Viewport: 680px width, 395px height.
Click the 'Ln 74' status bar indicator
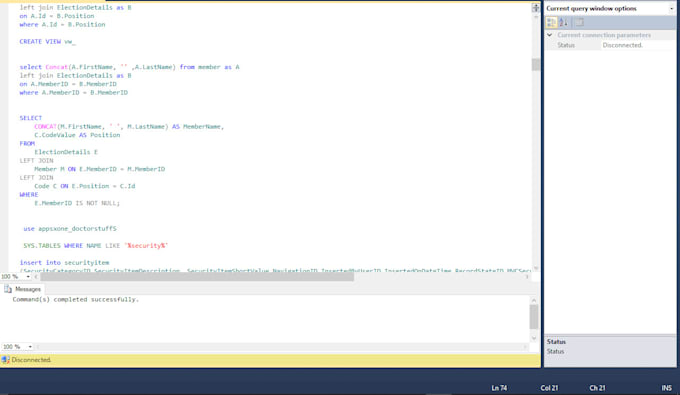click(499, 388)
